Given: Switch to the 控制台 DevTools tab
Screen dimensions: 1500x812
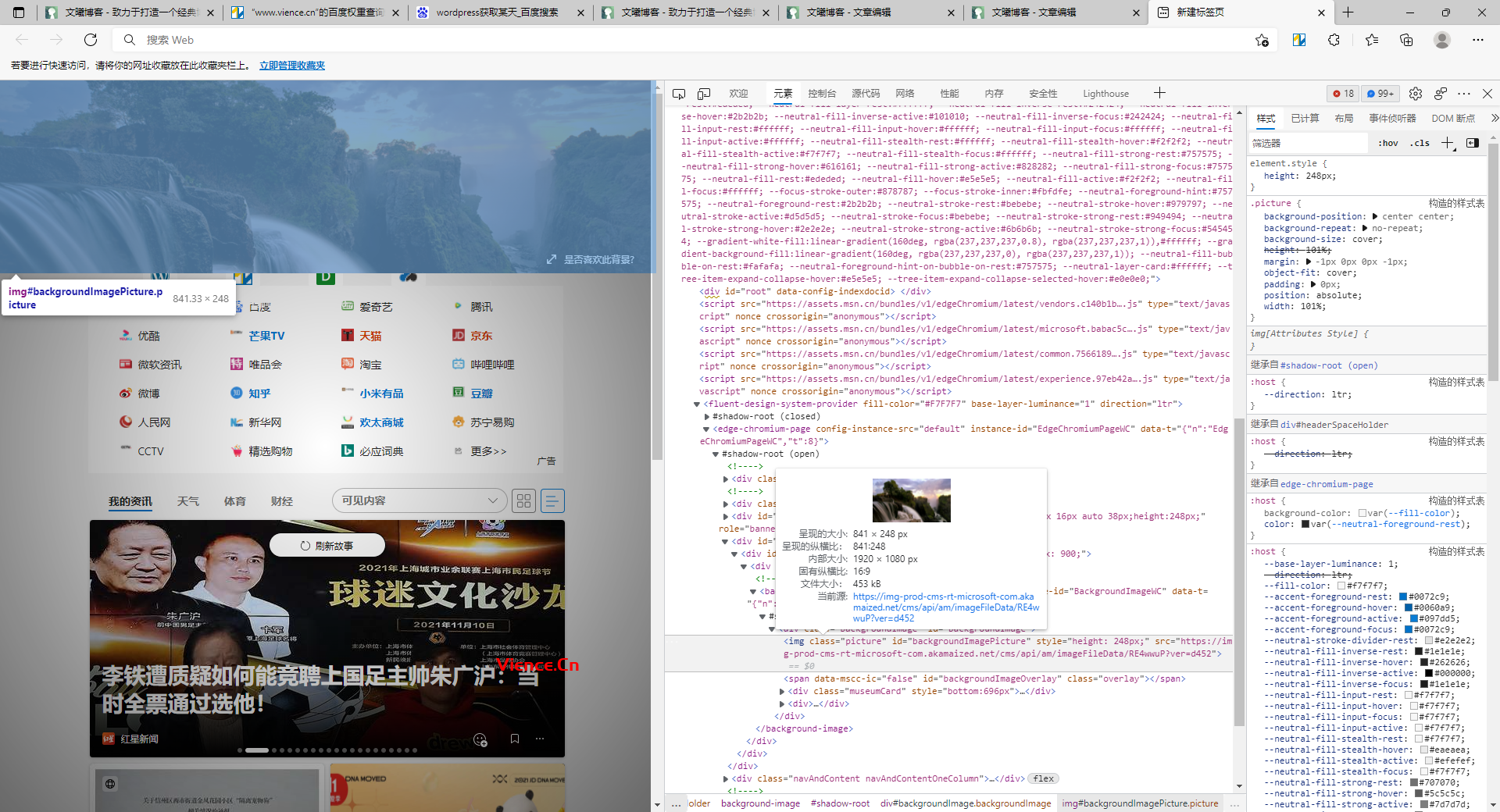Looking at the screenshot, I should pyautogui.click(x=822, y=94).
